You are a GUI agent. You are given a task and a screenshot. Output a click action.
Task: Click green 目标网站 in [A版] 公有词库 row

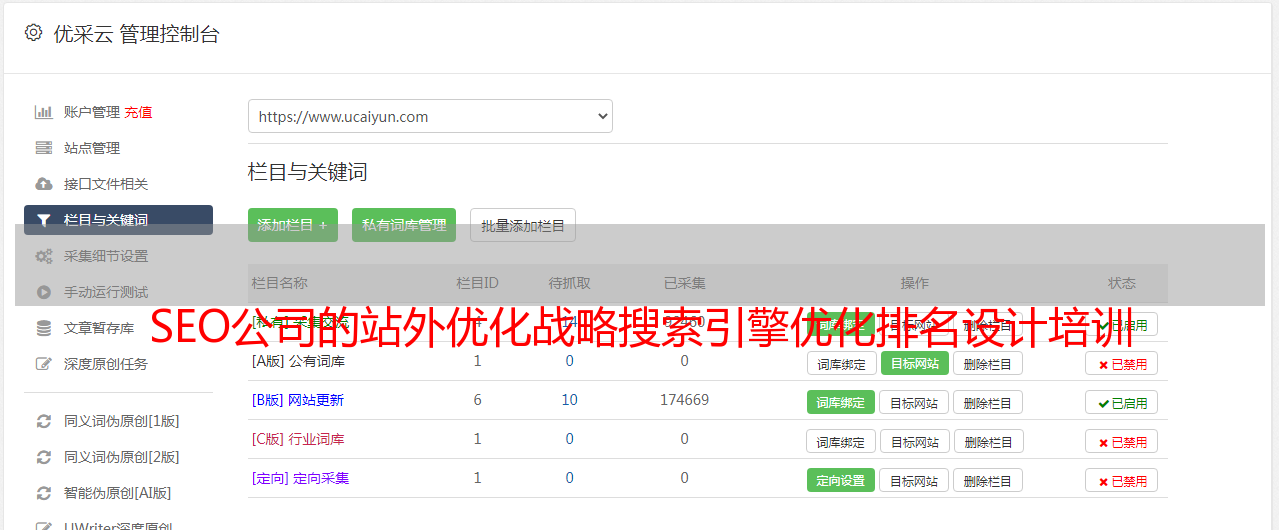point(914,363)
